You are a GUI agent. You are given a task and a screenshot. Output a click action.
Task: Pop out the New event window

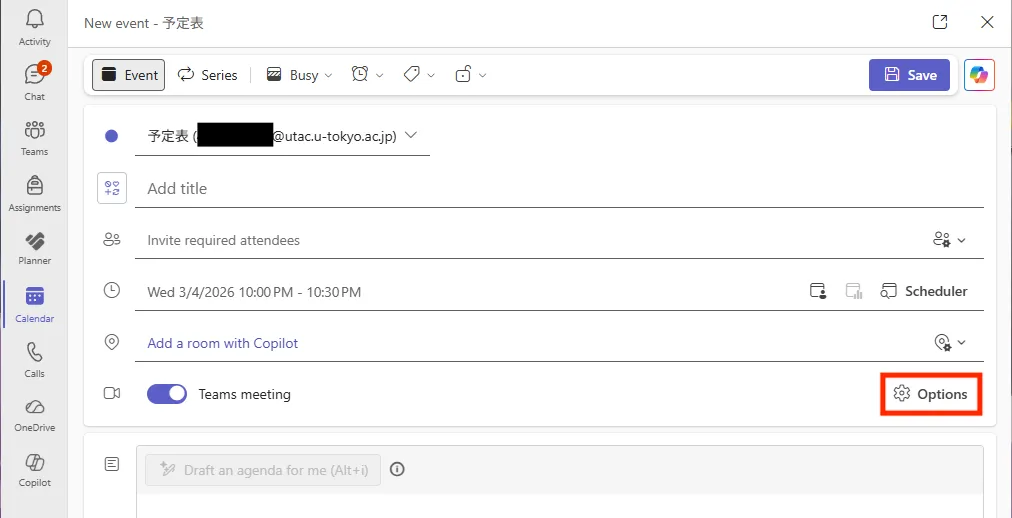click(939, 22)
